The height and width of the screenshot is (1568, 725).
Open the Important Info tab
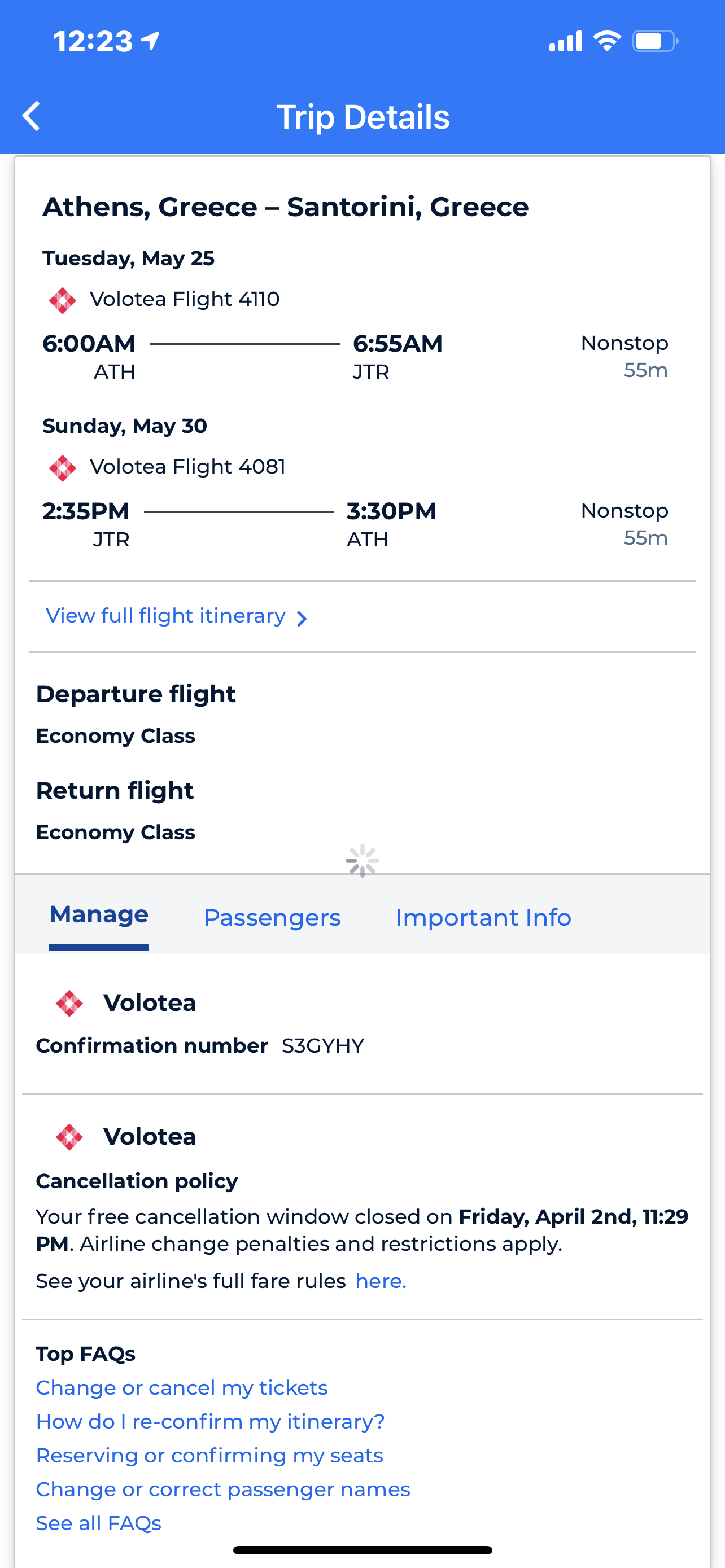point(483,918)
